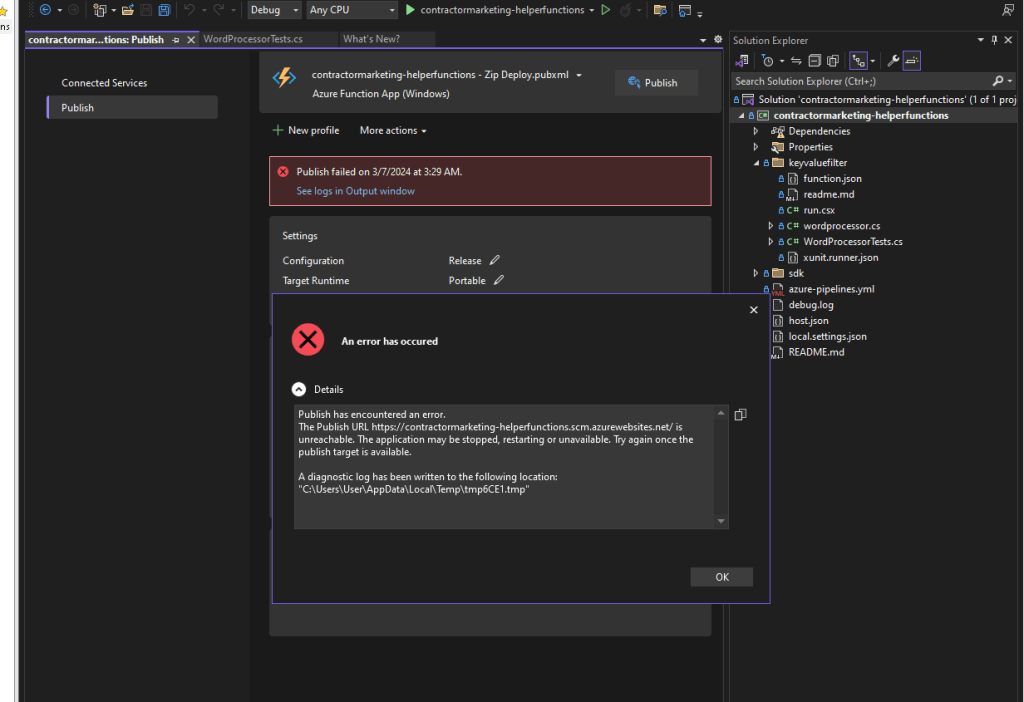Collapse the Details expander in error dialog
The width and height of the screenshot is (1024, 702).
click(298, 389)
